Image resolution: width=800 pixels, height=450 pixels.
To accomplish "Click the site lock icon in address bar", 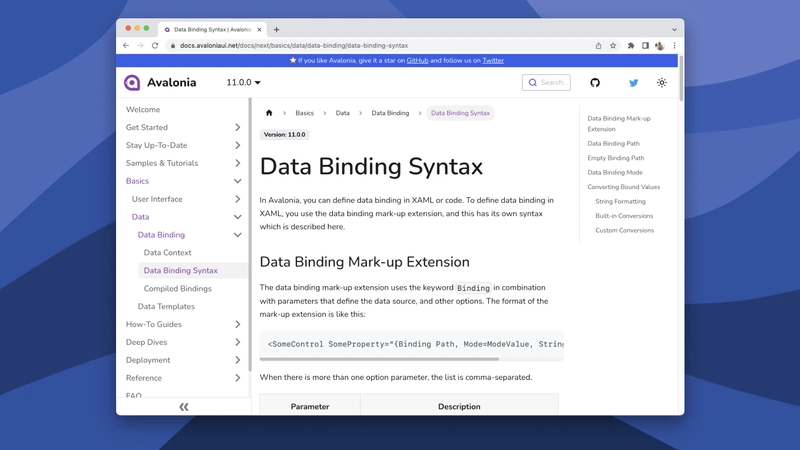I will (173, 45).
